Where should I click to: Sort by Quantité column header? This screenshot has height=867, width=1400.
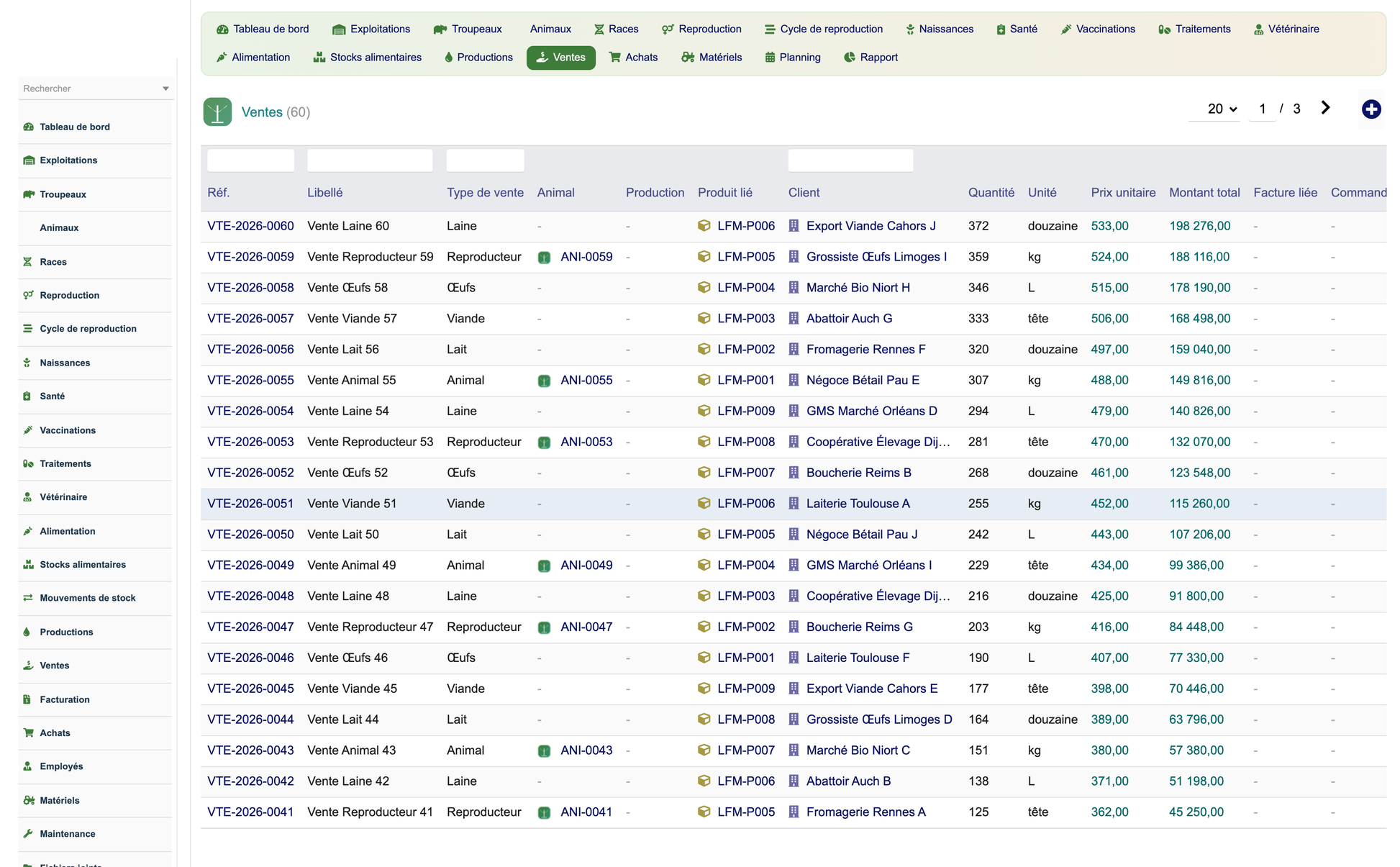[991, 193]
